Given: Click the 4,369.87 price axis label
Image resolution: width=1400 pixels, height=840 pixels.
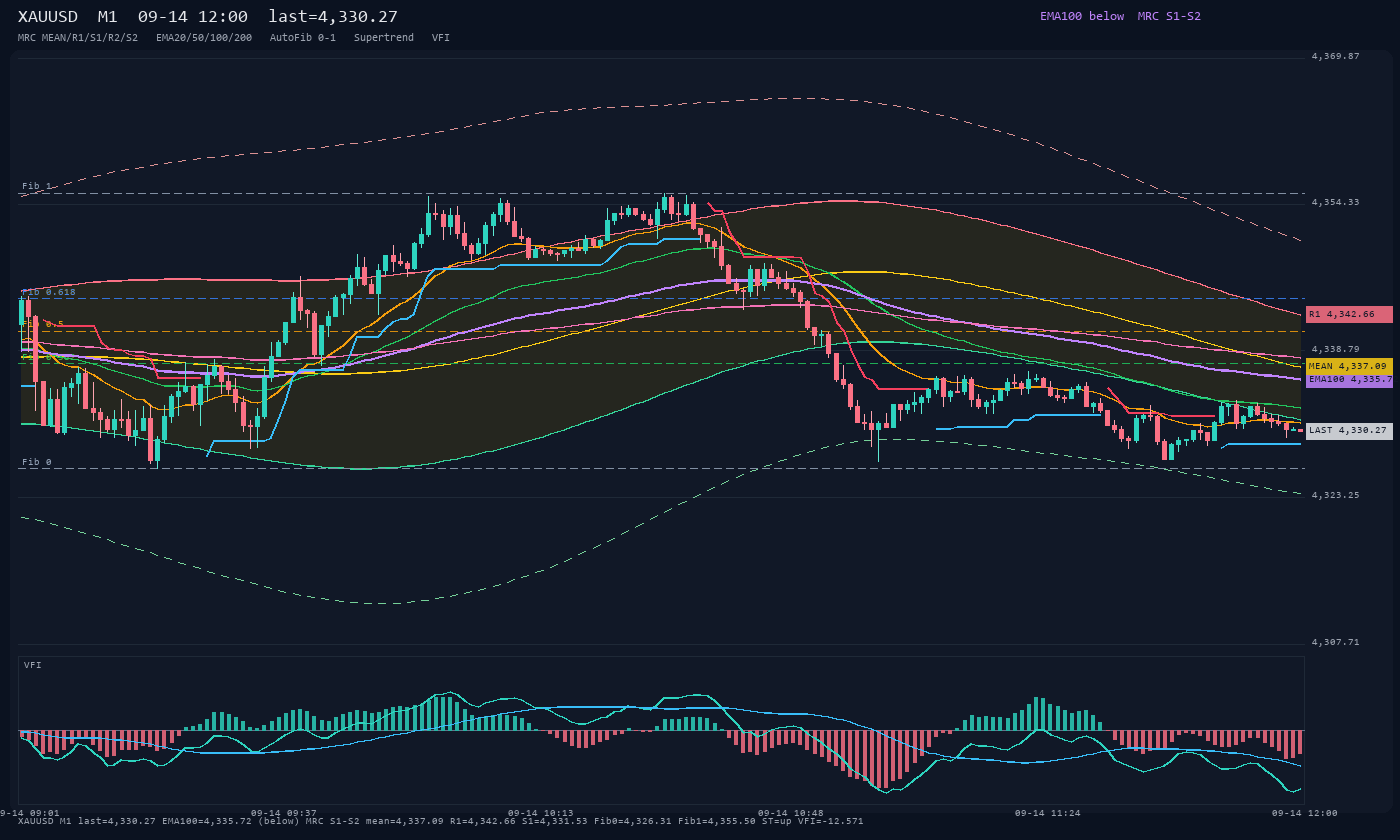Looking at the screenshot, I should pyautogui.click(x=1336, y=57).
